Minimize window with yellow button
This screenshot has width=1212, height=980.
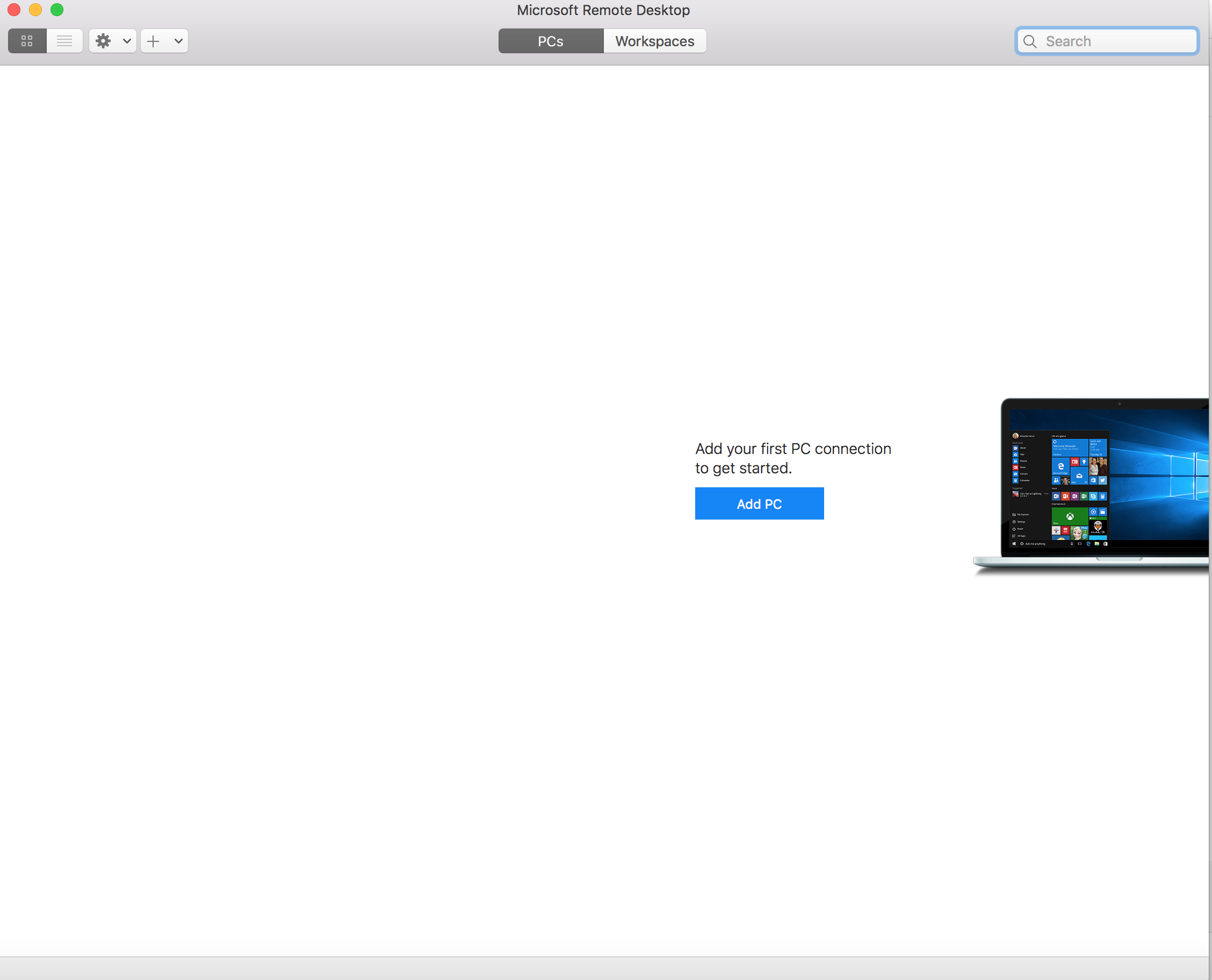[x=35, y=10]
